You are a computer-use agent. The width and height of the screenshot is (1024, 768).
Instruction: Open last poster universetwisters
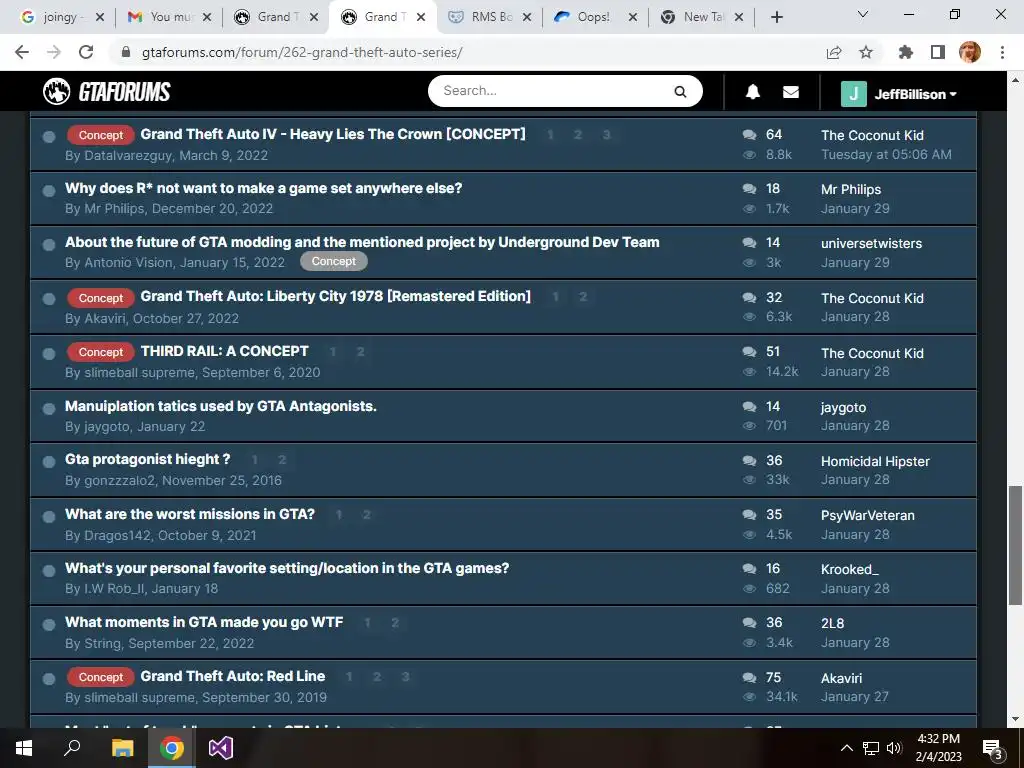(871, 243)
